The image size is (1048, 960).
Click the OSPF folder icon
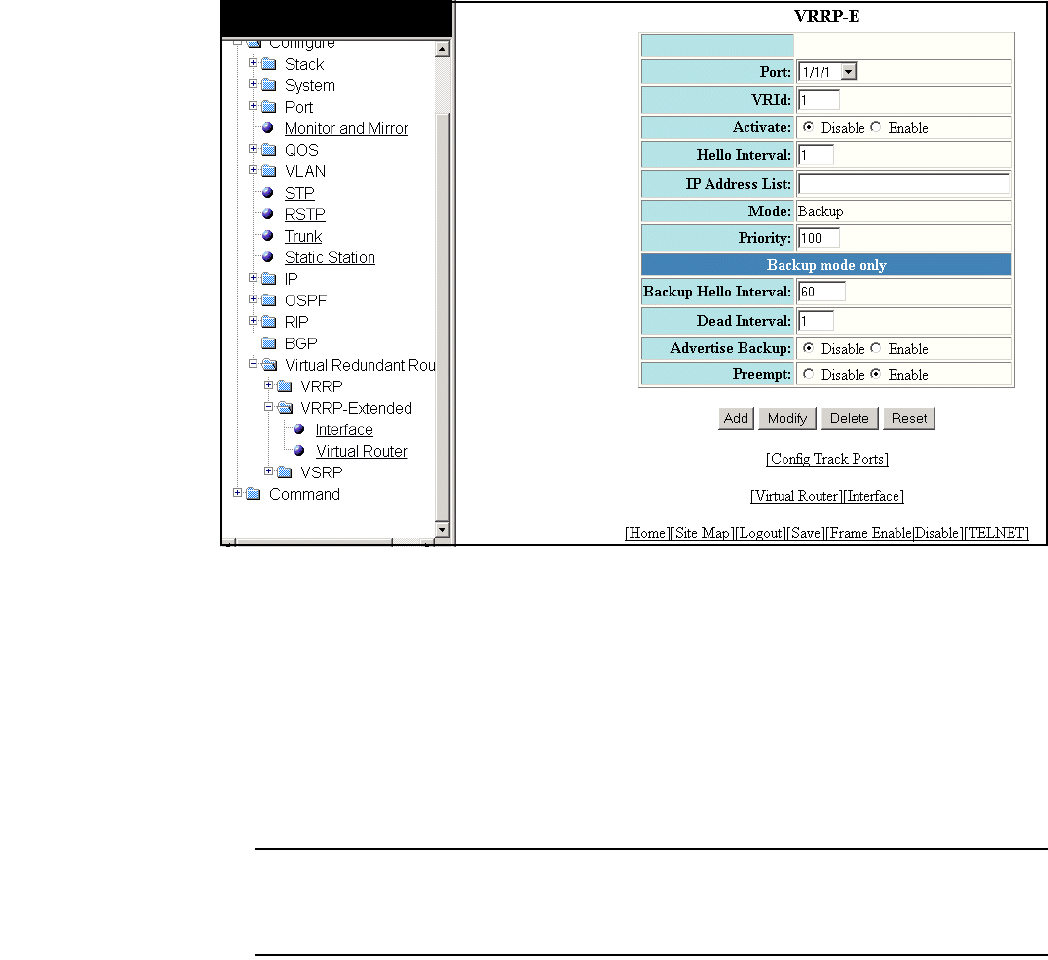269,300
